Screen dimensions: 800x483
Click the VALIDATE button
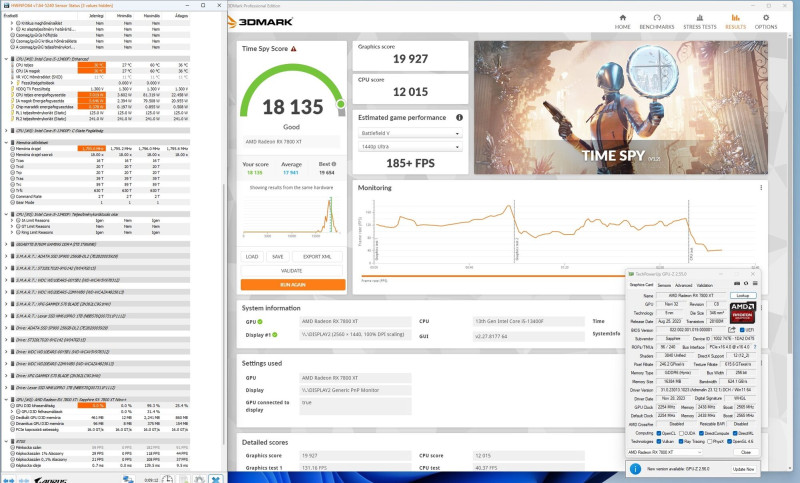[291, 271]
